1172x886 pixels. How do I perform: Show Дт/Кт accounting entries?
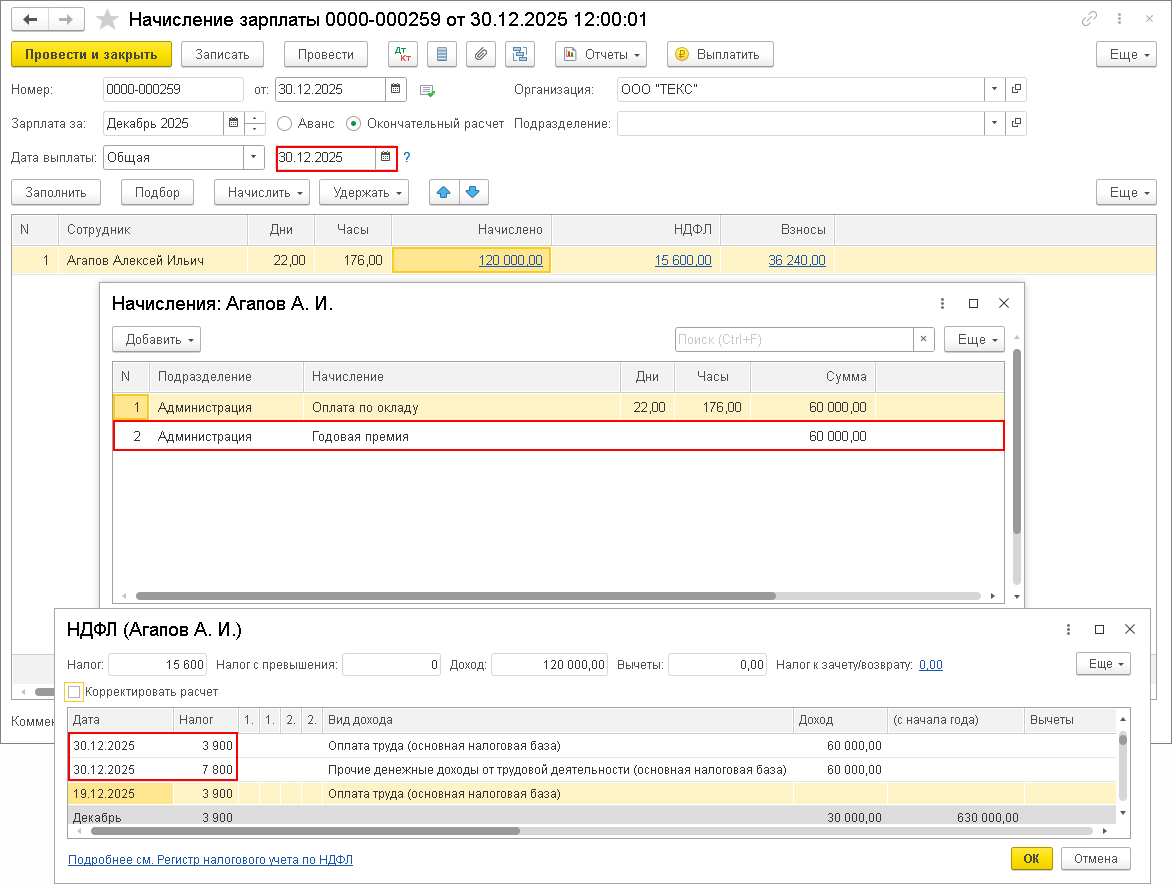pos(403,55)
